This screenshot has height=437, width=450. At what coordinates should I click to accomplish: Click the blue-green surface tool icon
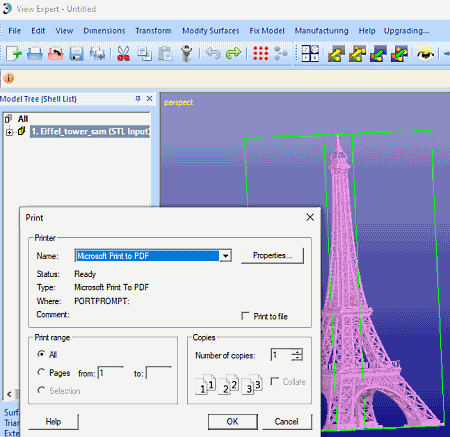click(x=378, y=53)
